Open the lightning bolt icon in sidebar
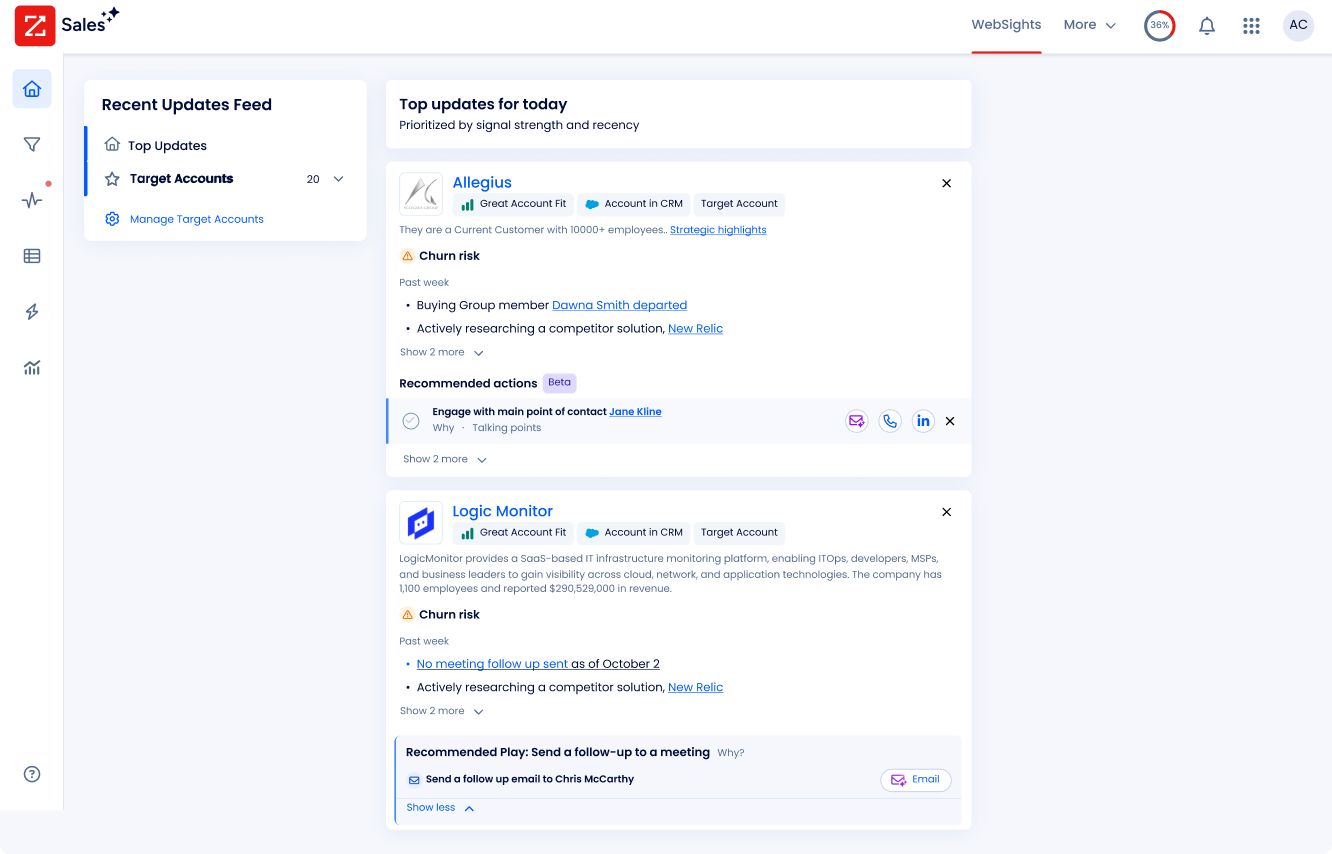 32,312
